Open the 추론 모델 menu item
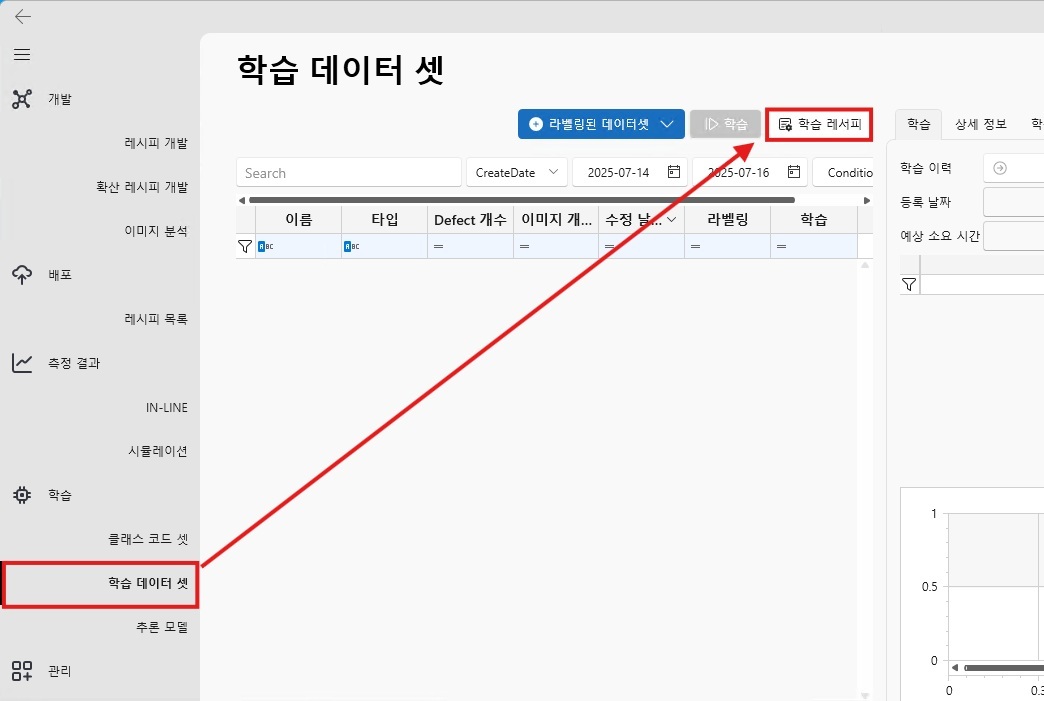Image resolution: width=1044 pixels, height=701 pixels. [x=161, y=627]
